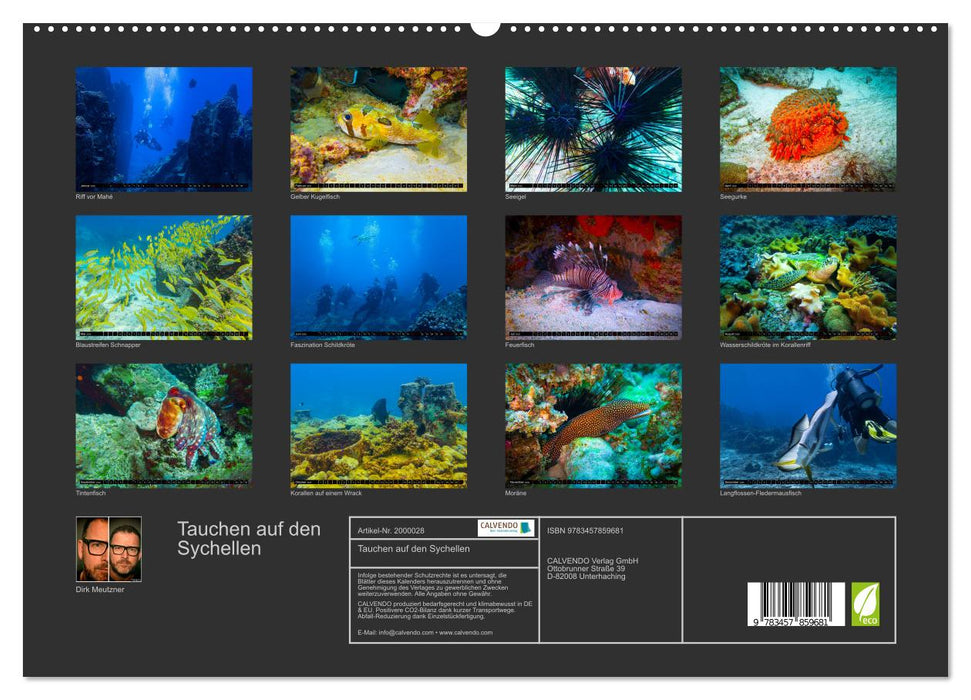Select the orange Seegurke photo

coord(808,129)
